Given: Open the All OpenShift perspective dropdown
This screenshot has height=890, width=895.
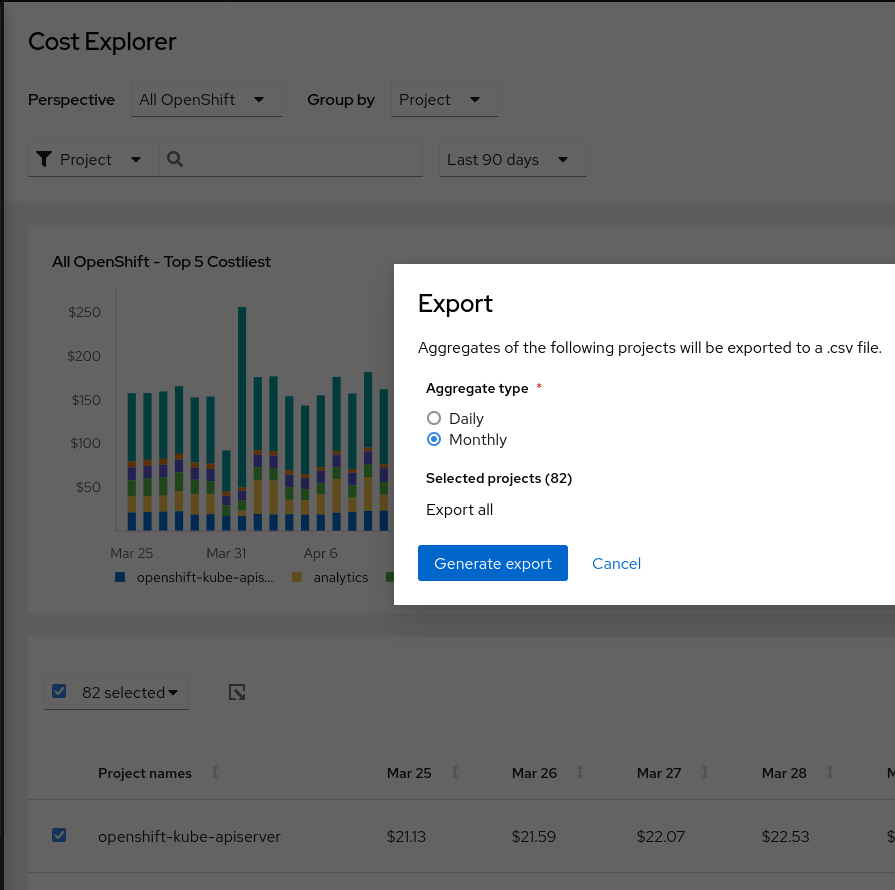Looking at the screenshot, I should tap(206, 100).
